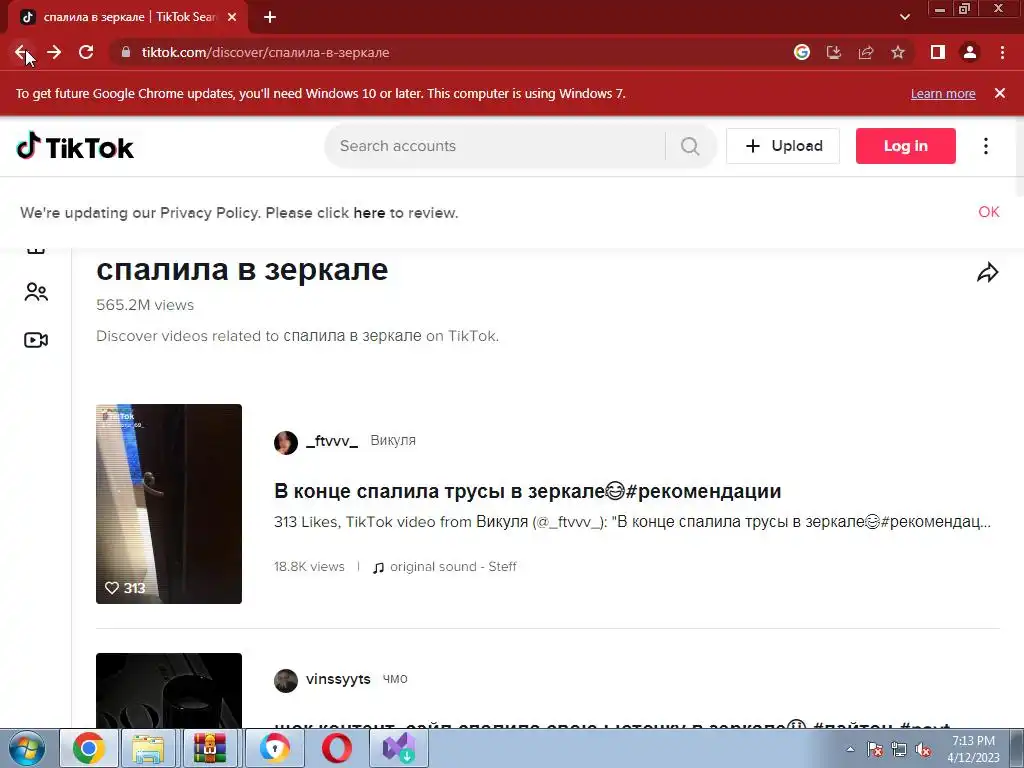Image resolution: width=1024 pixels, height=768 pixels.
Task: Focus the Search accounts field
Action: [x=496, y=146]
